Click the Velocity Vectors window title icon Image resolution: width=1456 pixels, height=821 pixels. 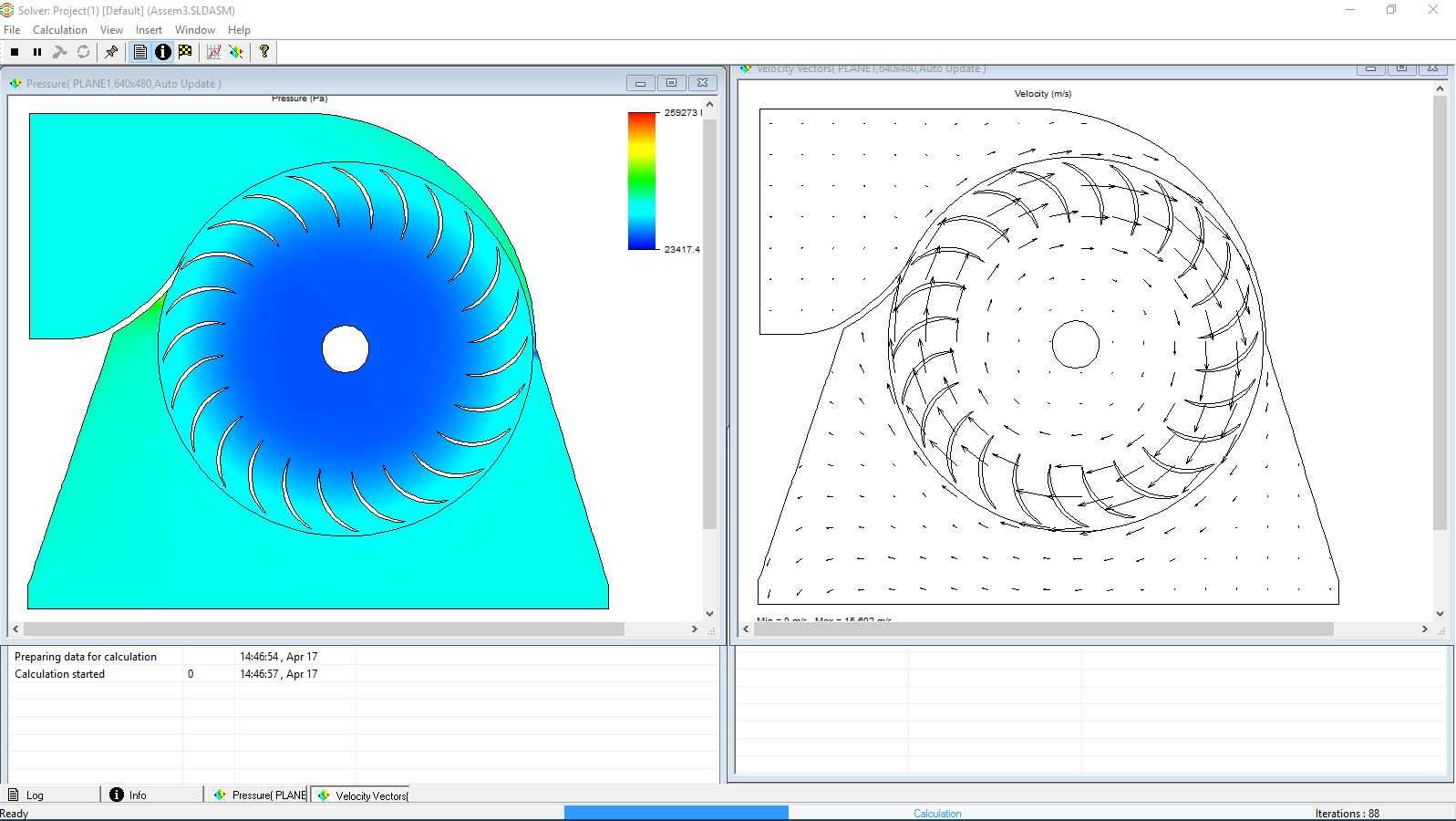(x=746, y=68)
